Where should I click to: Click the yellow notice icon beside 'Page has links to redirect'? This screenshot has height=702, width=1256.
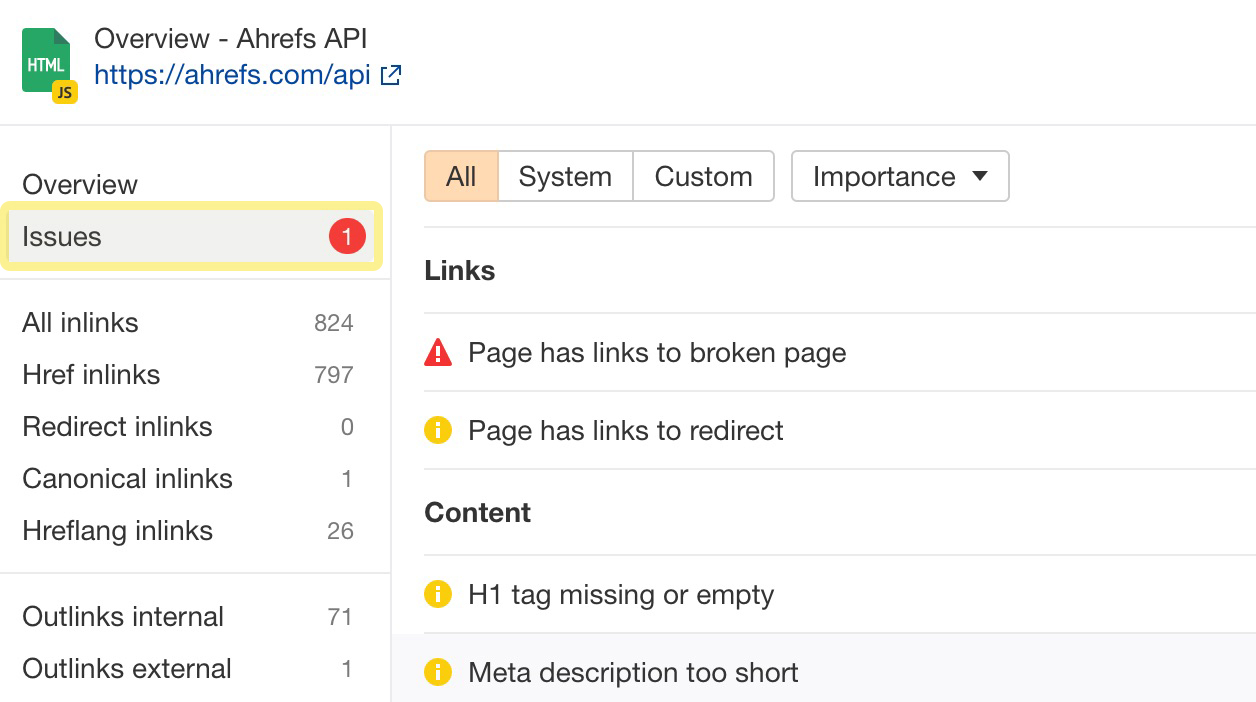point(438,430)
